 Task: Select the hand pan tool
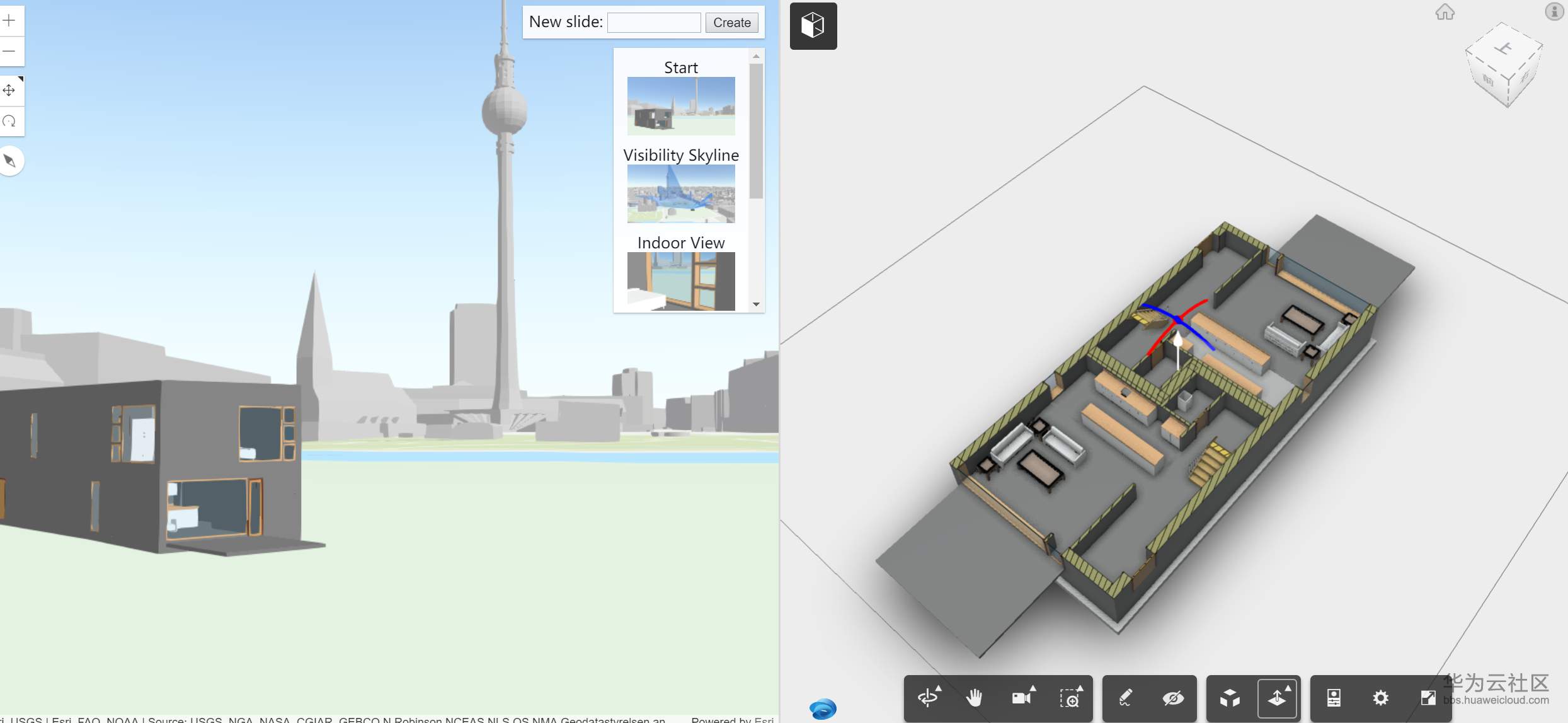[x=974, y=698]
